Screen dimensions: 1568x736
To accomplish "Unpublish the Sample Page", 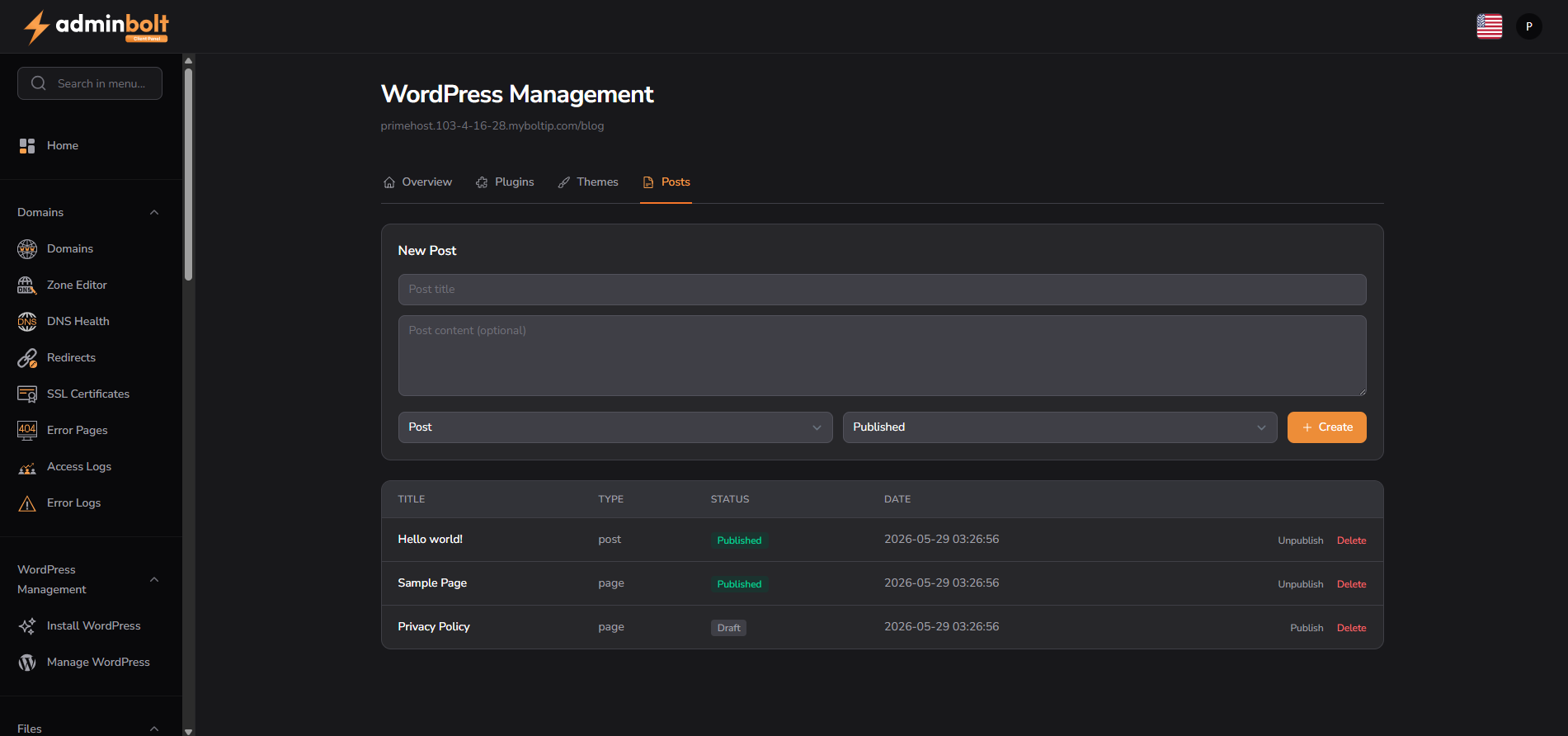I will [1300, 584].
